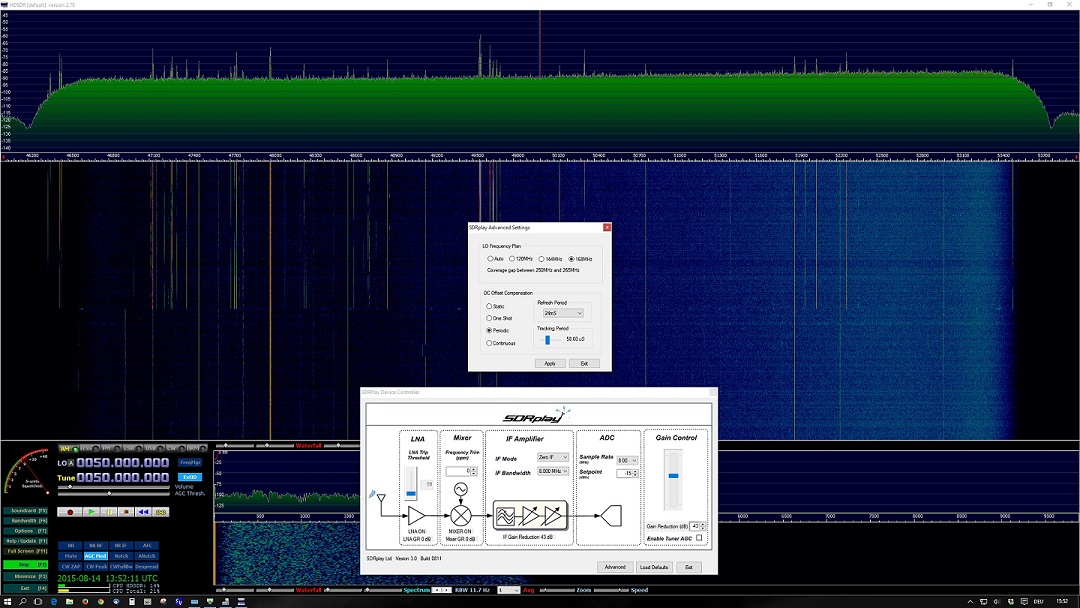Select Auto LO frequency plan

(x=495, y=259)
